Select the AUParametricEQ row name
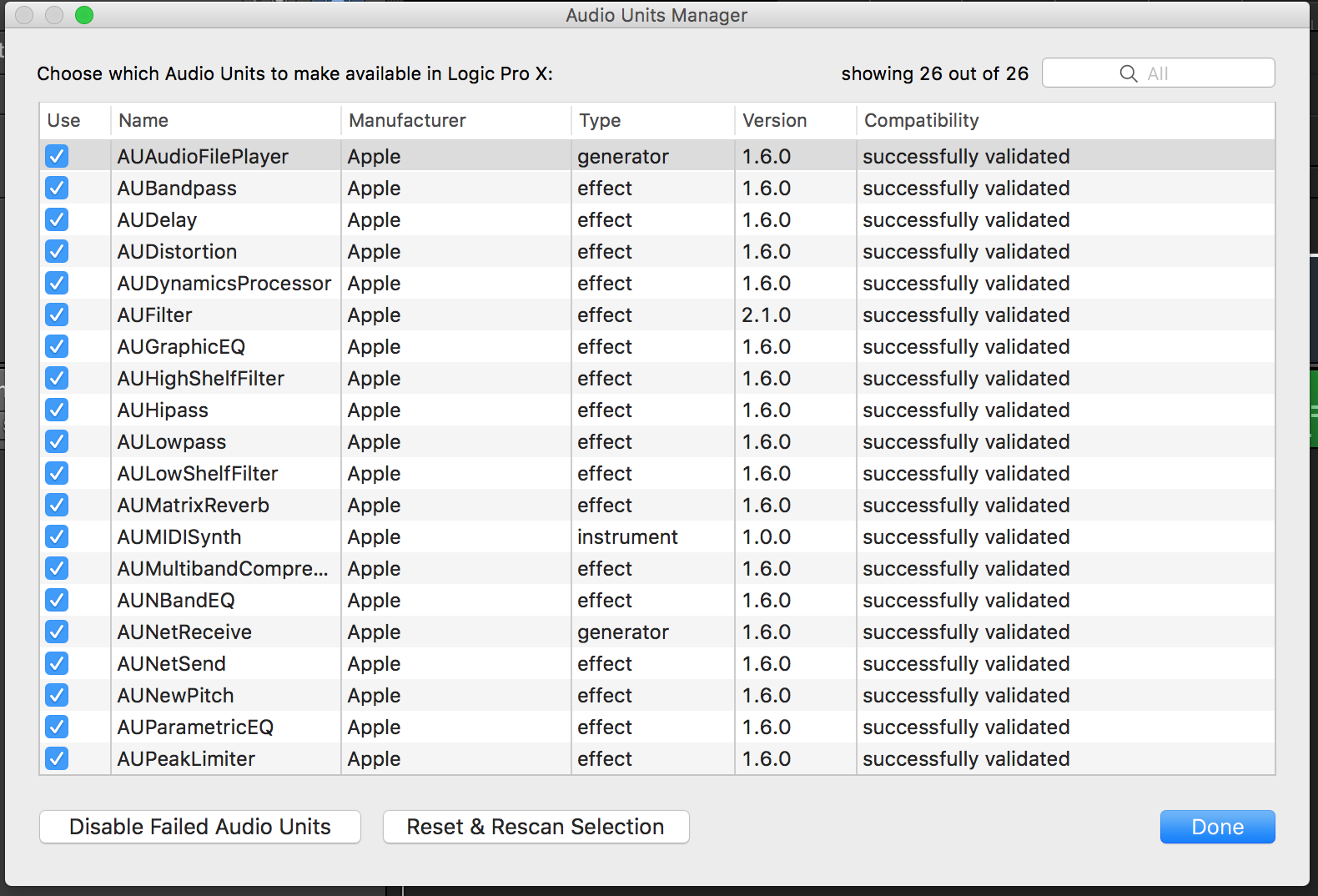The image size is (1318, 896). tap(195, 727)
